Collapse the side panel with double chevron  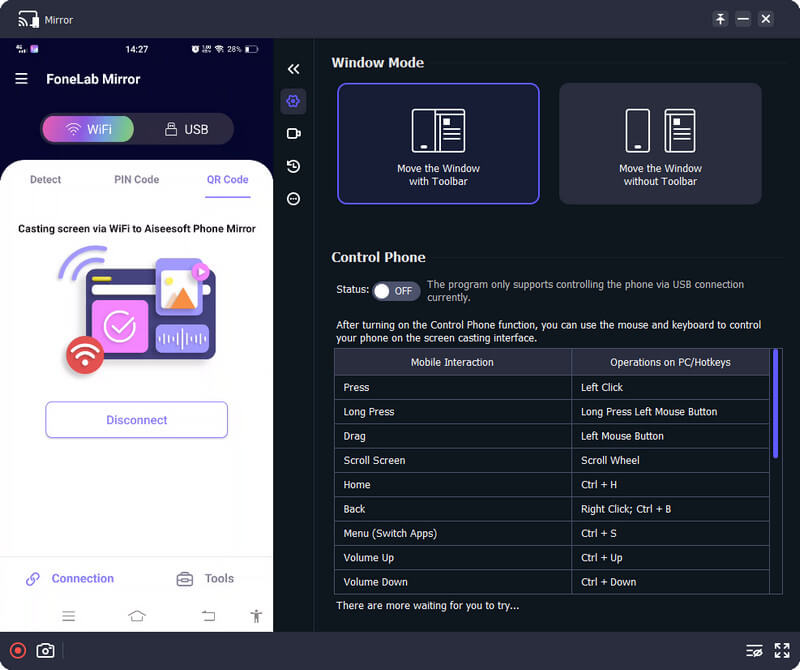coord(293,69)
